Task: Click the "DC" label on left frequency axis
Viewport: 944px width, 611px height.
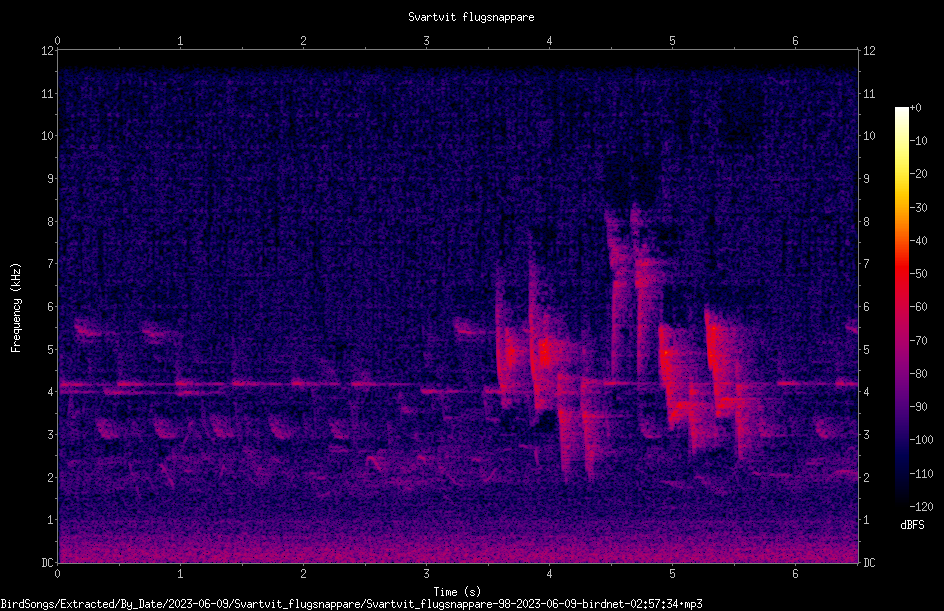Action: point(47,563)
